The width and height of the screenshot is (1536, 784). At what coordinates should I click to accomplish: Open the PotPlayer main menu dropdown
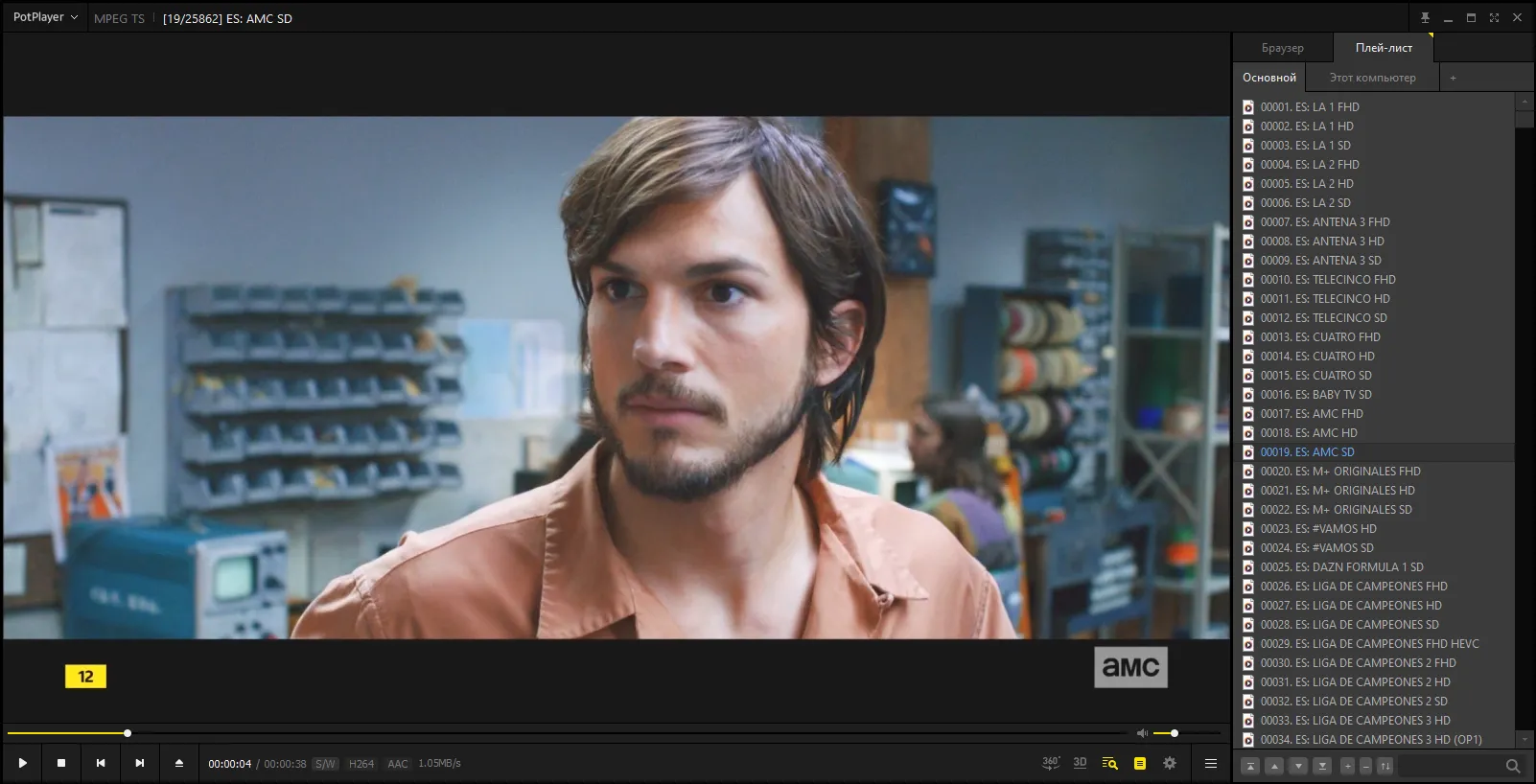pos(45,17)
